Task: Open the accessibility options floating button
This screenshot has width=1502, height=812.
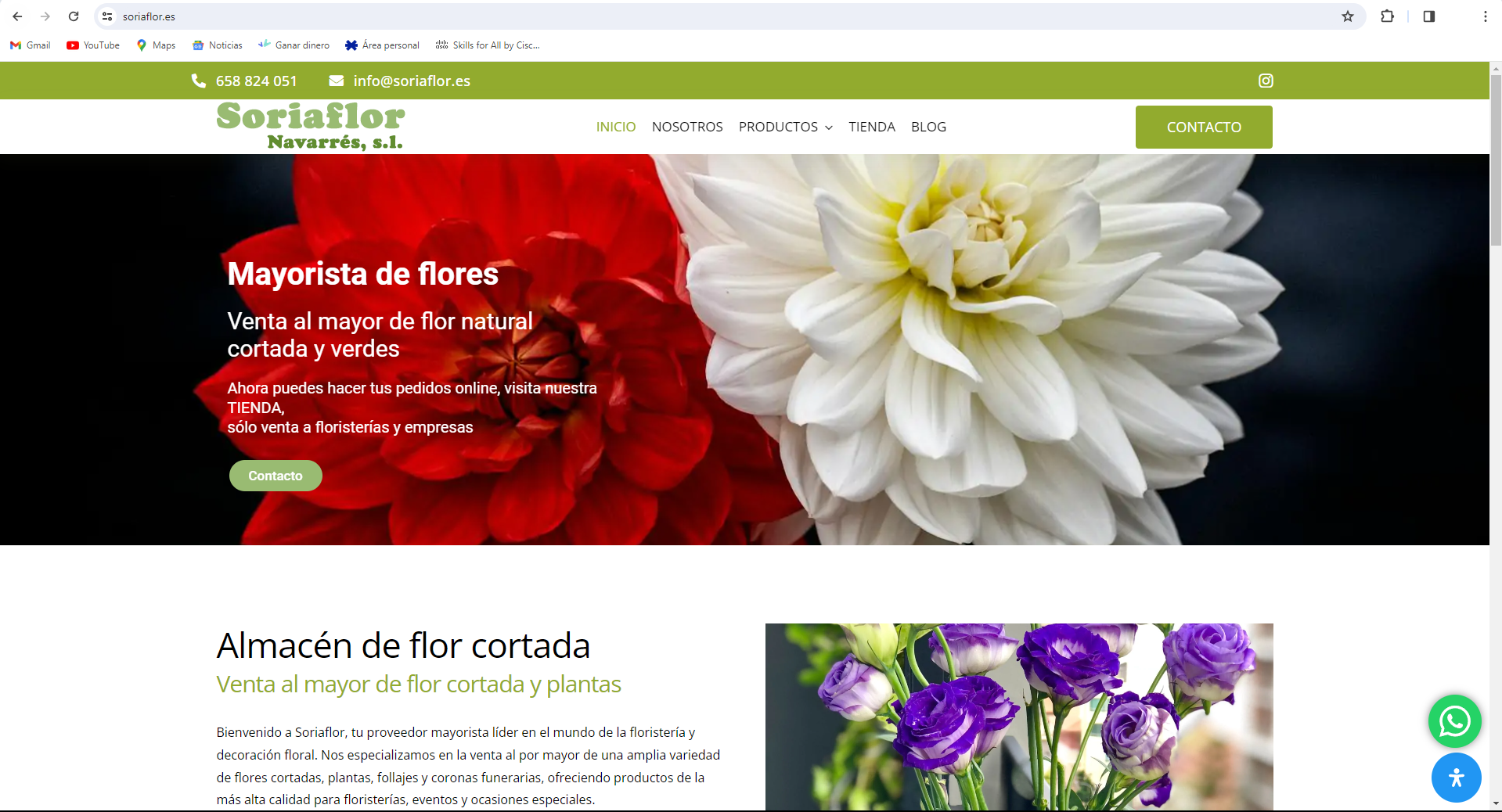Action: click(1457, 778)
